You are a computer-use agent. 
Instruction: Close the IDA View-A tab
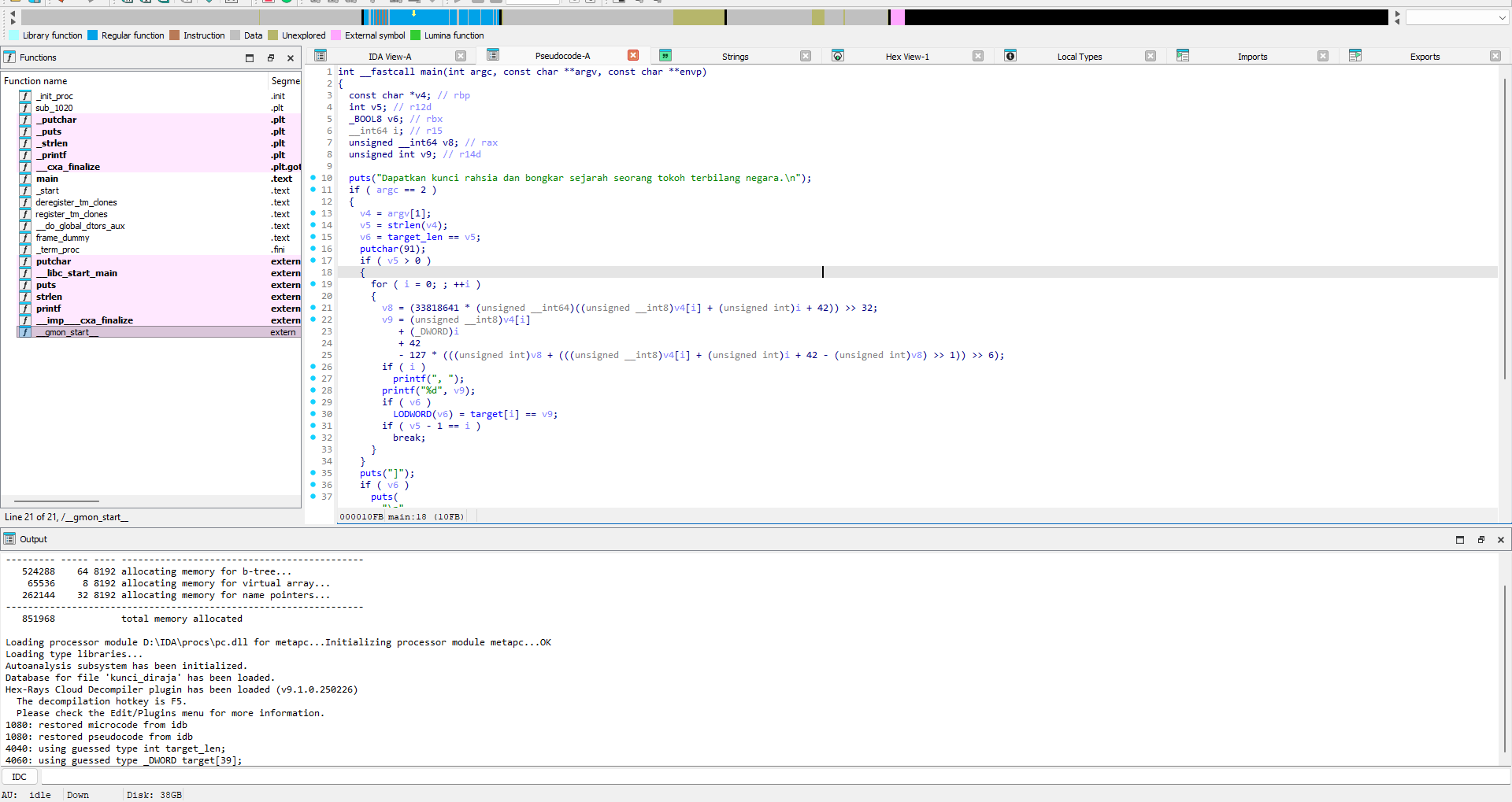pyautogui.click(x=461, y=56)
